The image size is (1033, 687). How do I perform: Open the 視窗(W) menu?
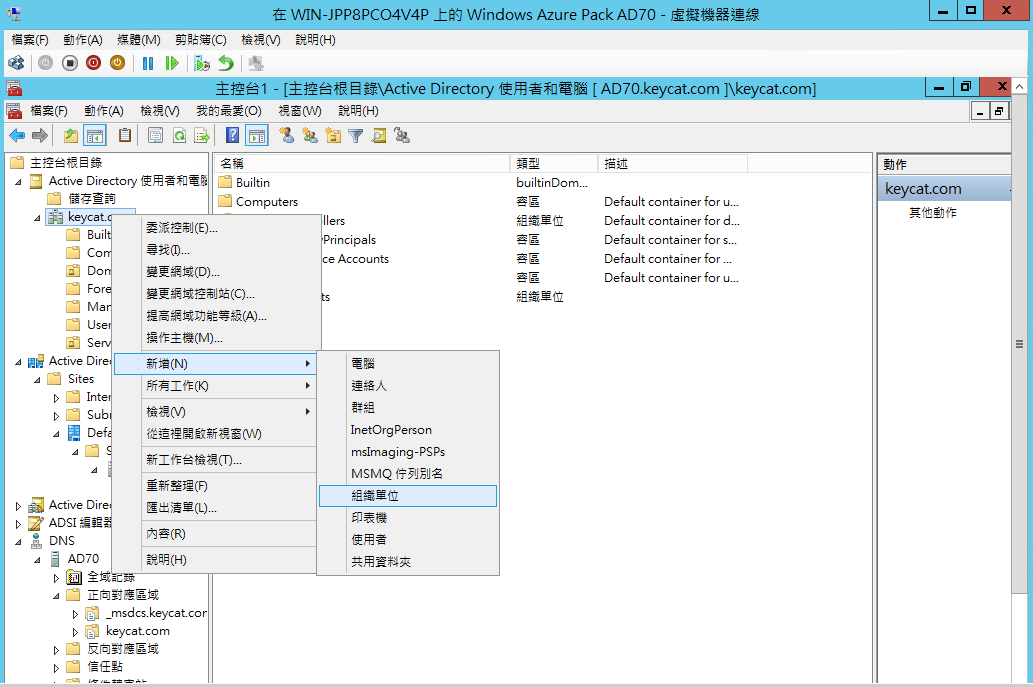300,111
